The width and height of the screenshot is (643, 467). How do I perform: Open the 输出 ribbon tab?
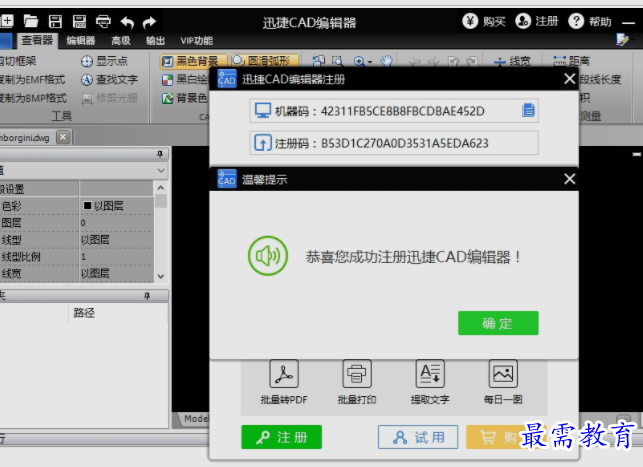click(155, 41)
